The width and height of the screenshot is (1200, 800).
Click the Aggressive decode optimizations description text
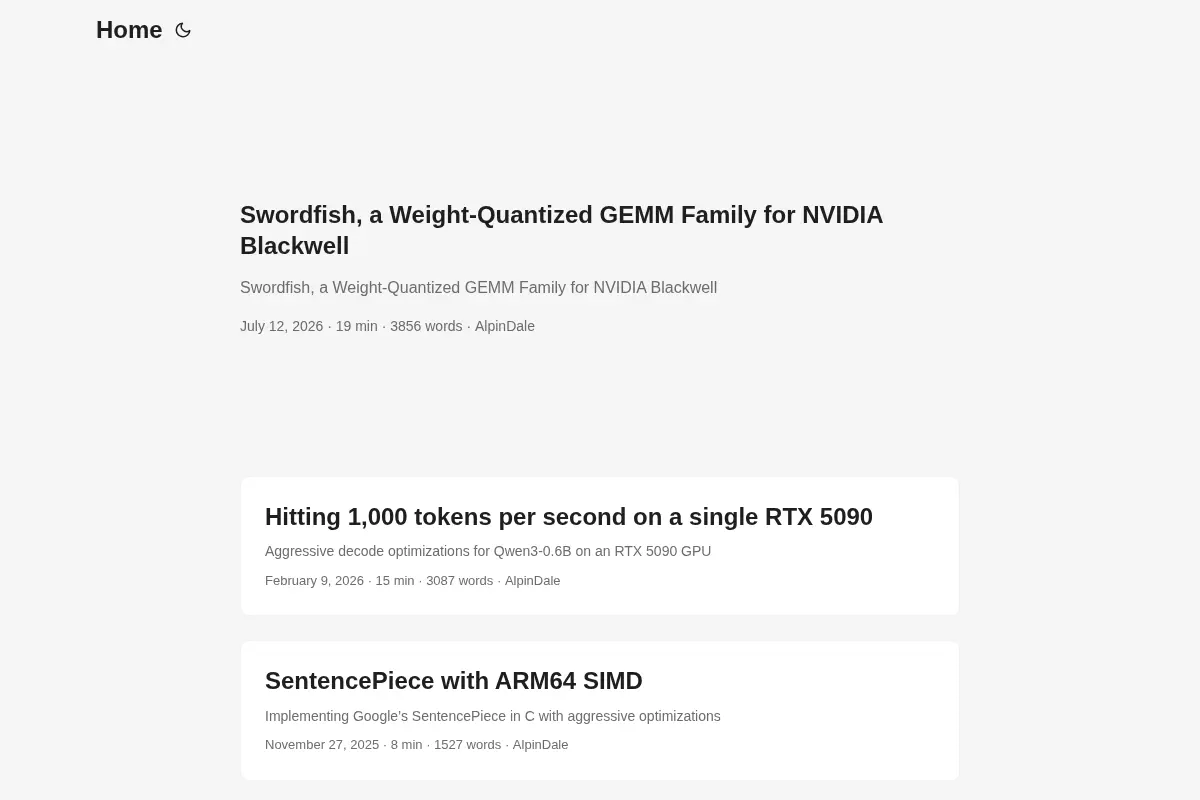[488, 551]
